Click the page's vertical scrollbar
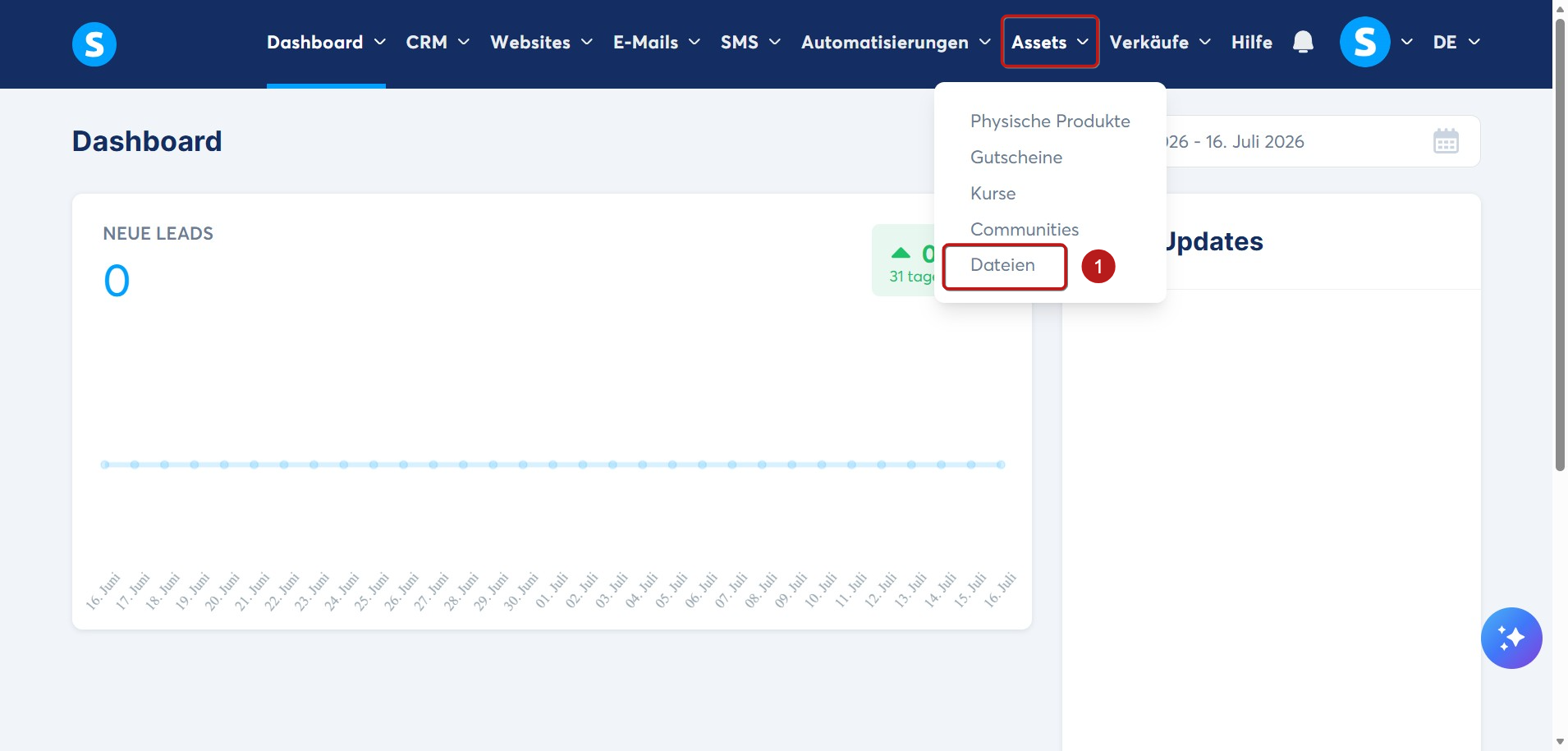The width and height of the screenshot is (1568, 751). (1560, 245)
